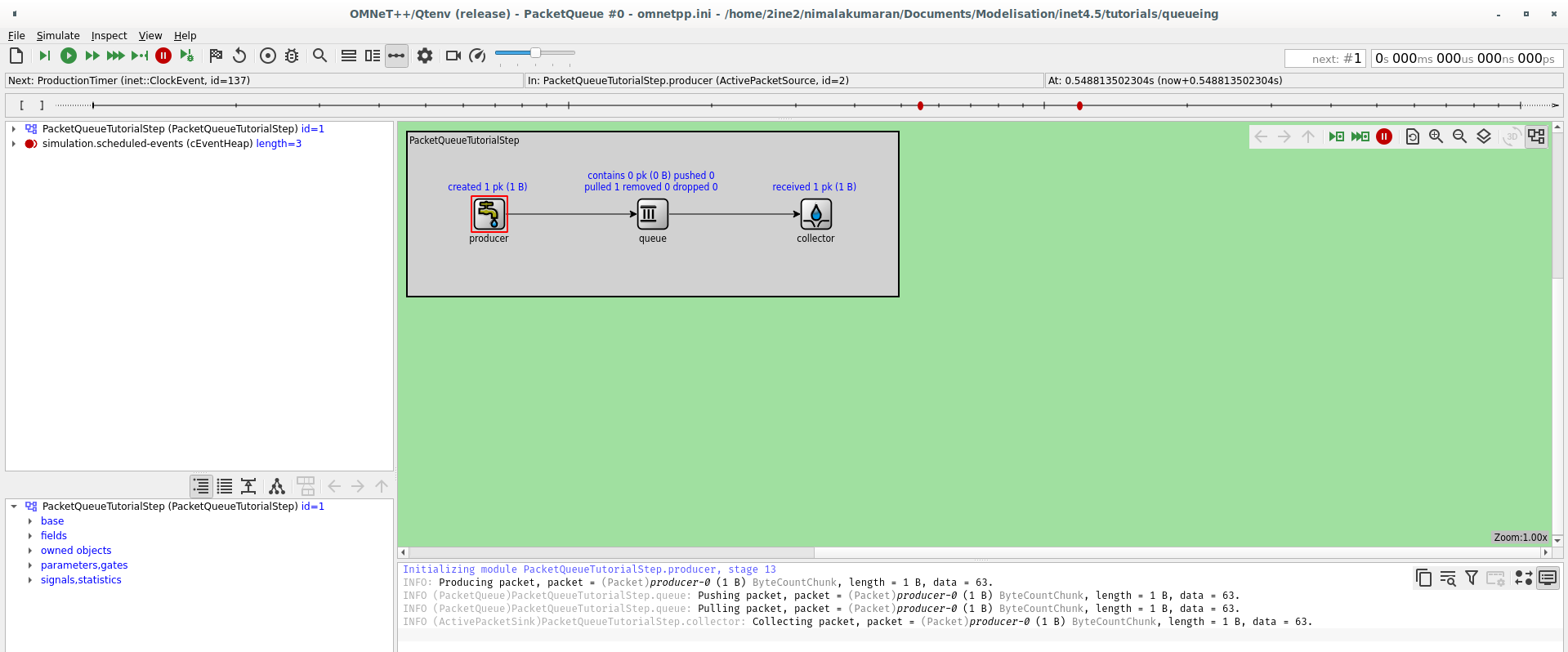Zoom in on the network canvas
Viewport: 1568px width, 652px height.
point(1436,136)
